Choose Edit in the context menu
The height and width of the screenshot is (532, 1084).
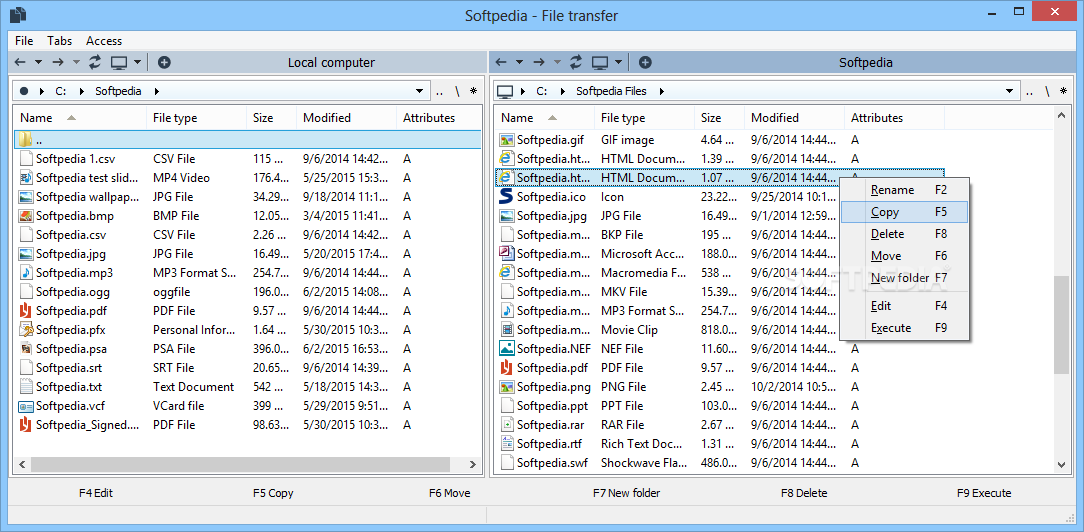coord(904,306)
